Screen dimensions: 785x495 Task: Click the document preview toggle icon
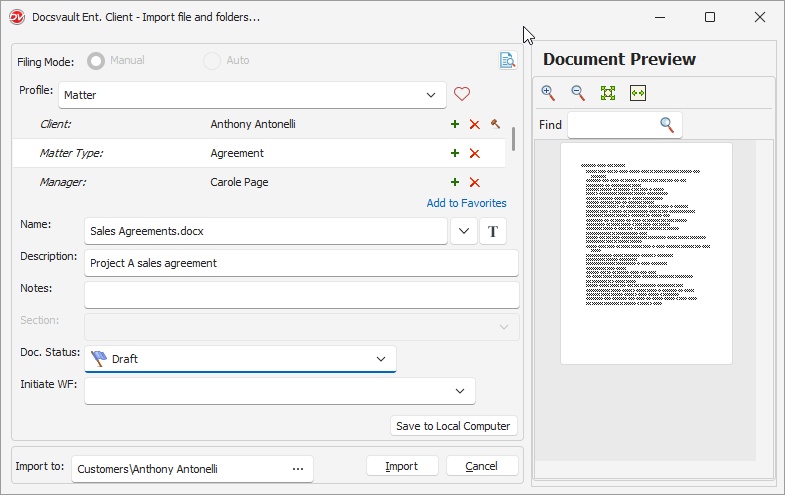(508, 61)
